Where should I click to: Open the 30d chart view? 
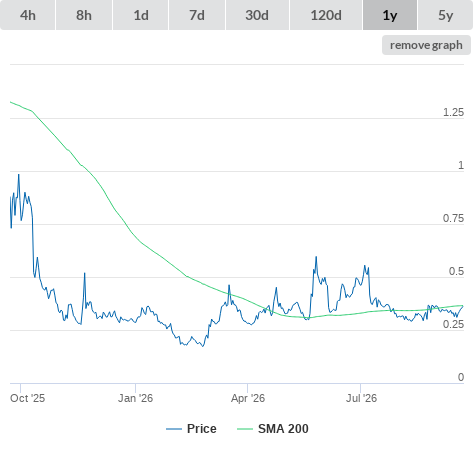coord(257,15)
